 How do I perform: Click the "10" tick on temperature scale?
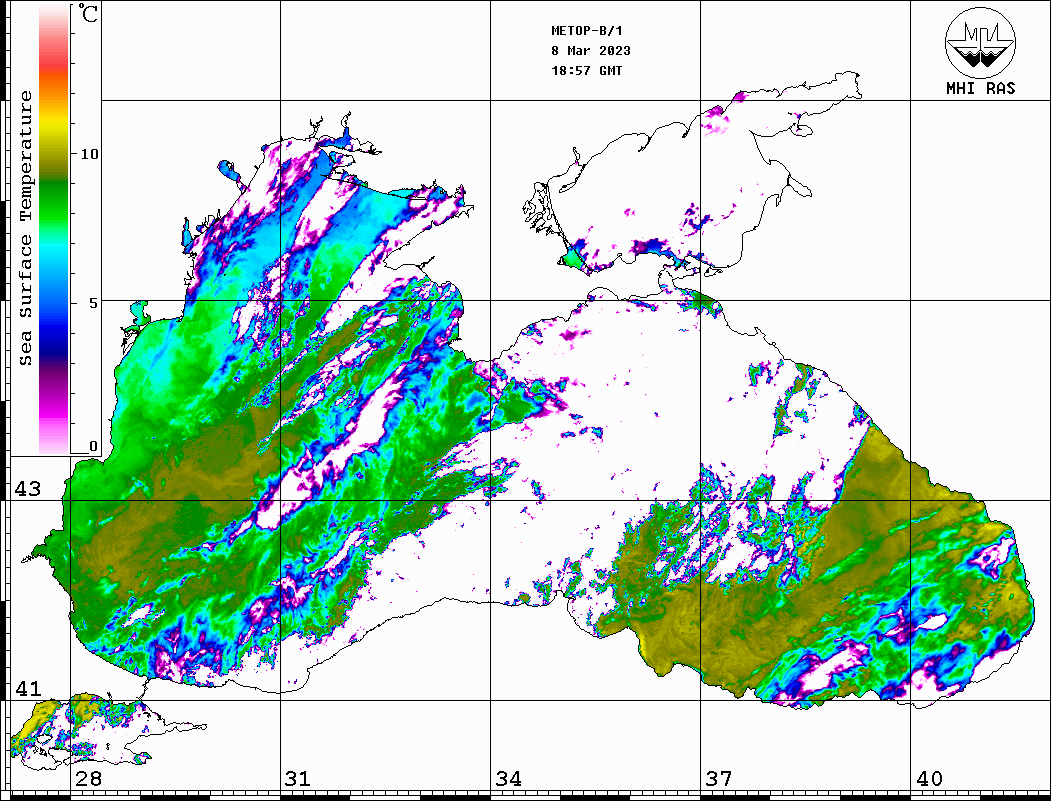tap(89, 154)
